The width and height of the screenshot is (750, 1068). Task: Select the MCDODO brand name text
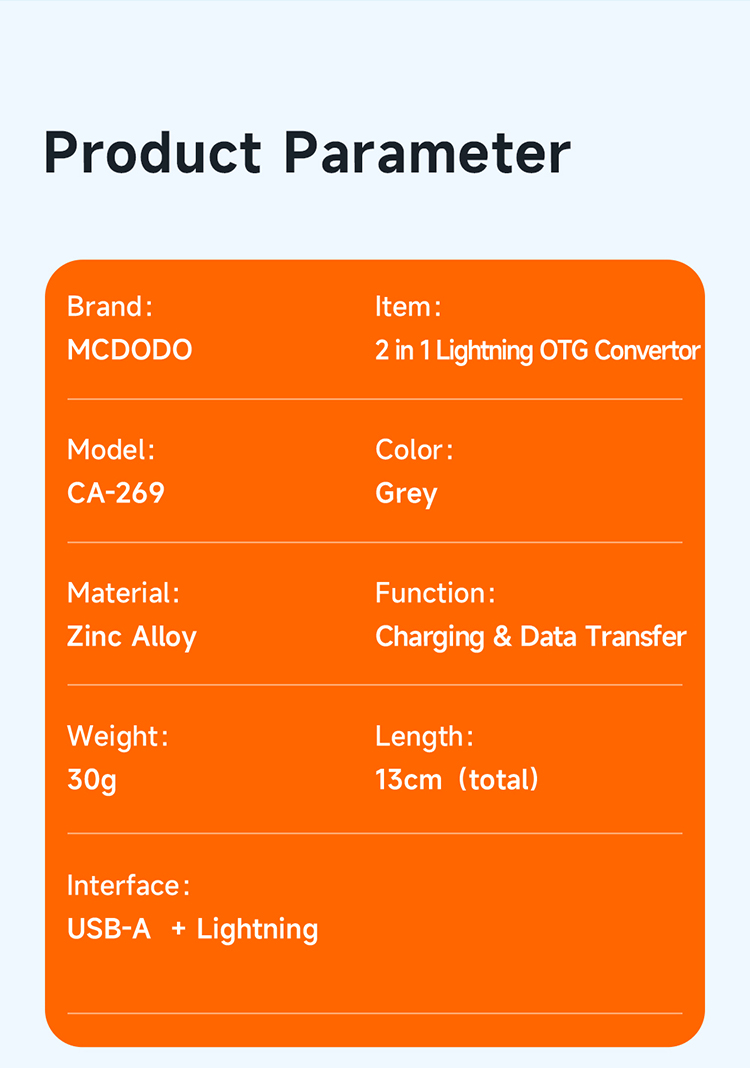click(x=129, y=350)
